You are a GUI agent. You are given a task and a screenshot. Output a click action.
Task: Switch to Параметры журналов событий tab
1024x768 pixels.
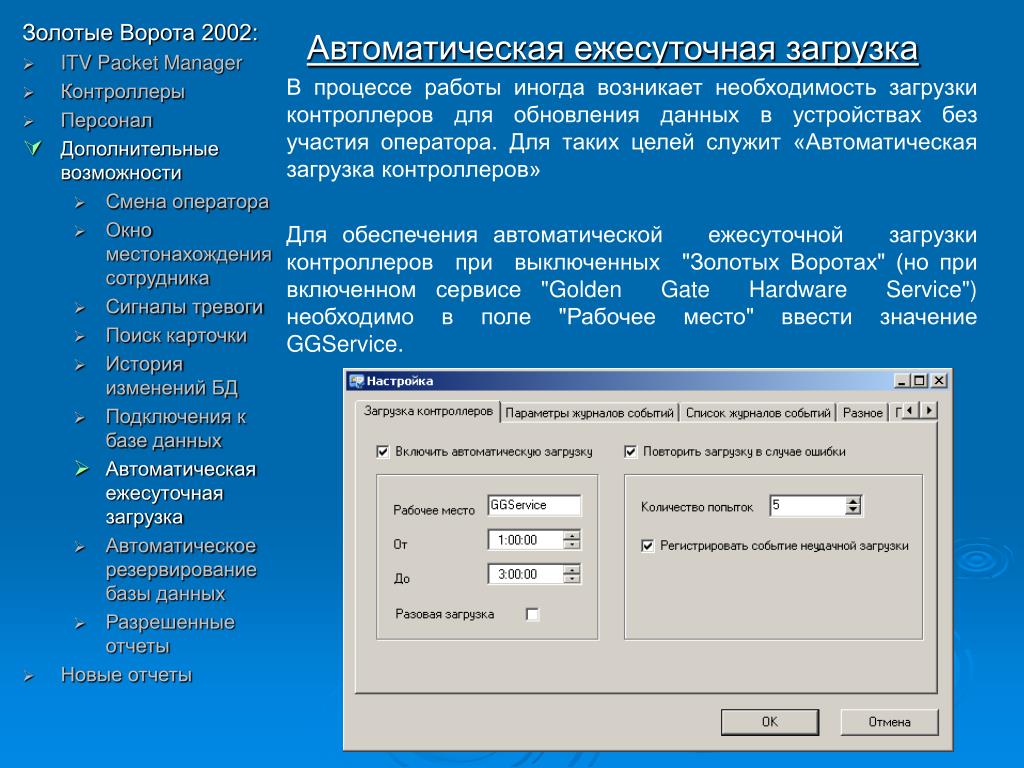coord(589,413)
